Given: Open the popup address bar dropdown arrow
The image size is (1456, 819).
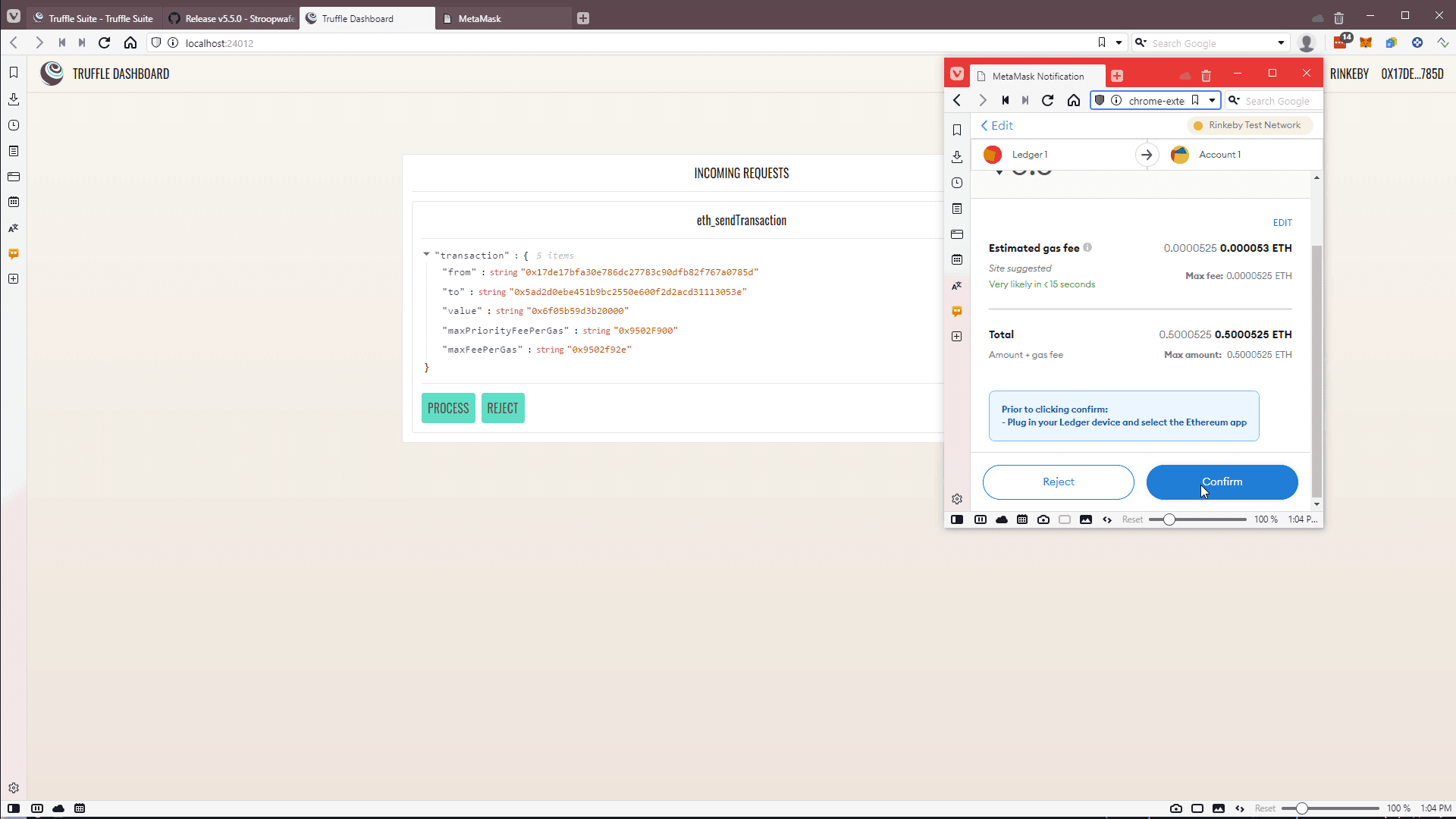Looking at the screenshot, I should 1212,100.
